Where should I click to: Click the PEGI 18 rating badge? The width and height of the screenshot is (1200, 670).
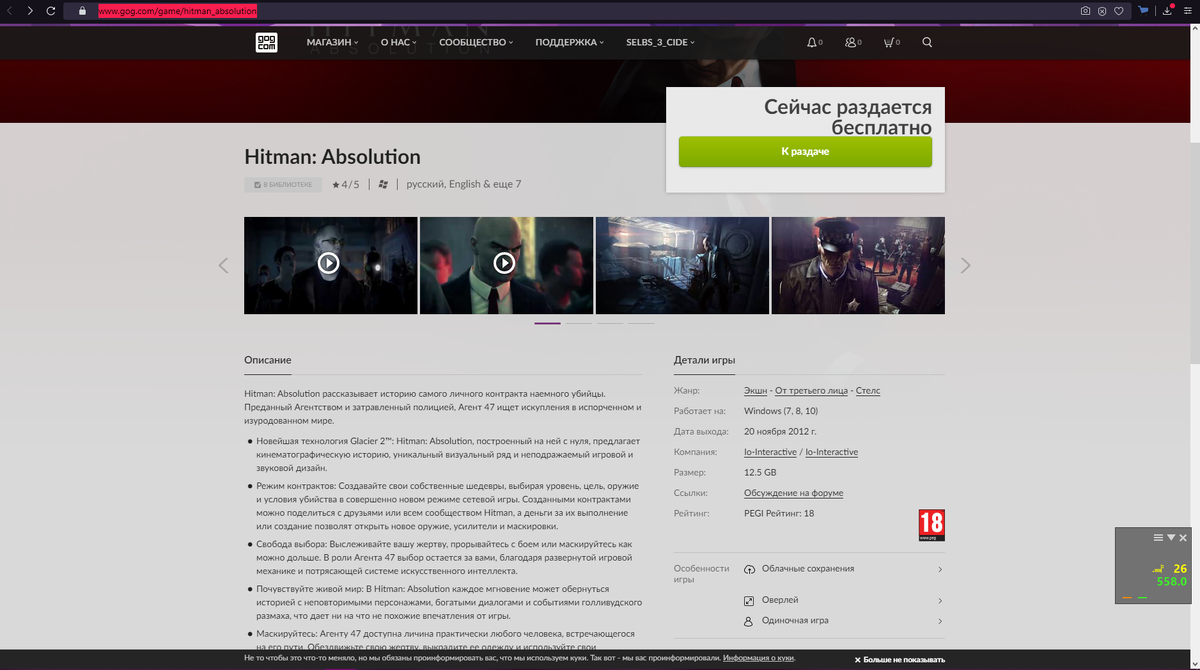[x=931, y=525]
